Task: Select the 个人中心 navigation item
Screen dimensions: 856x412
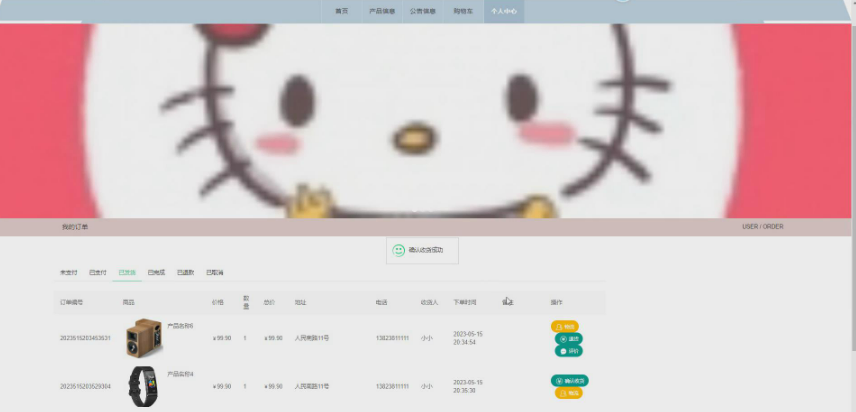Action: point(504,11)
